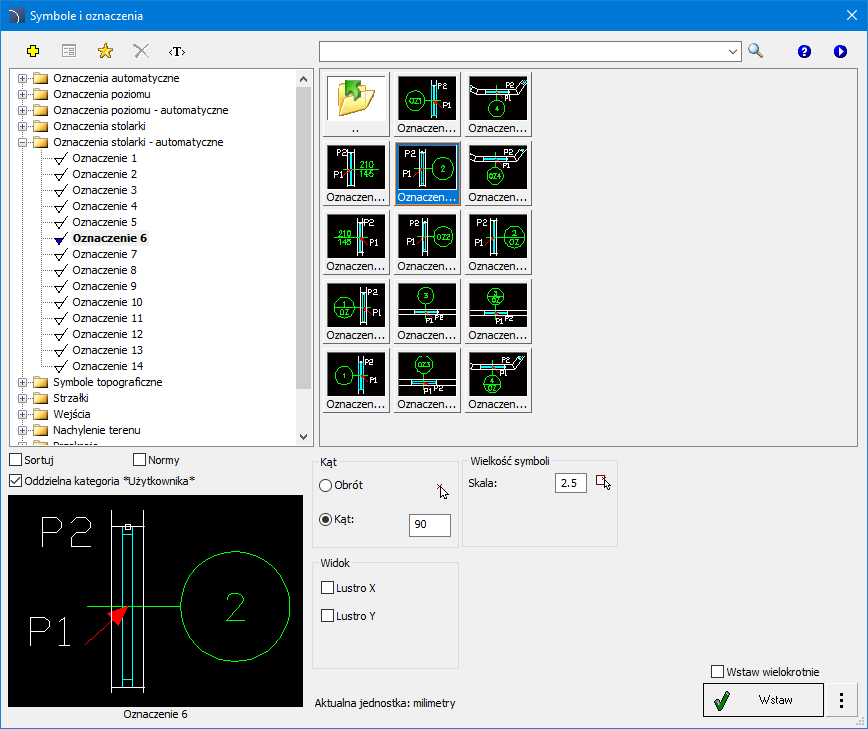Click the blue arrow icon at top right

[x=840, y=51]
